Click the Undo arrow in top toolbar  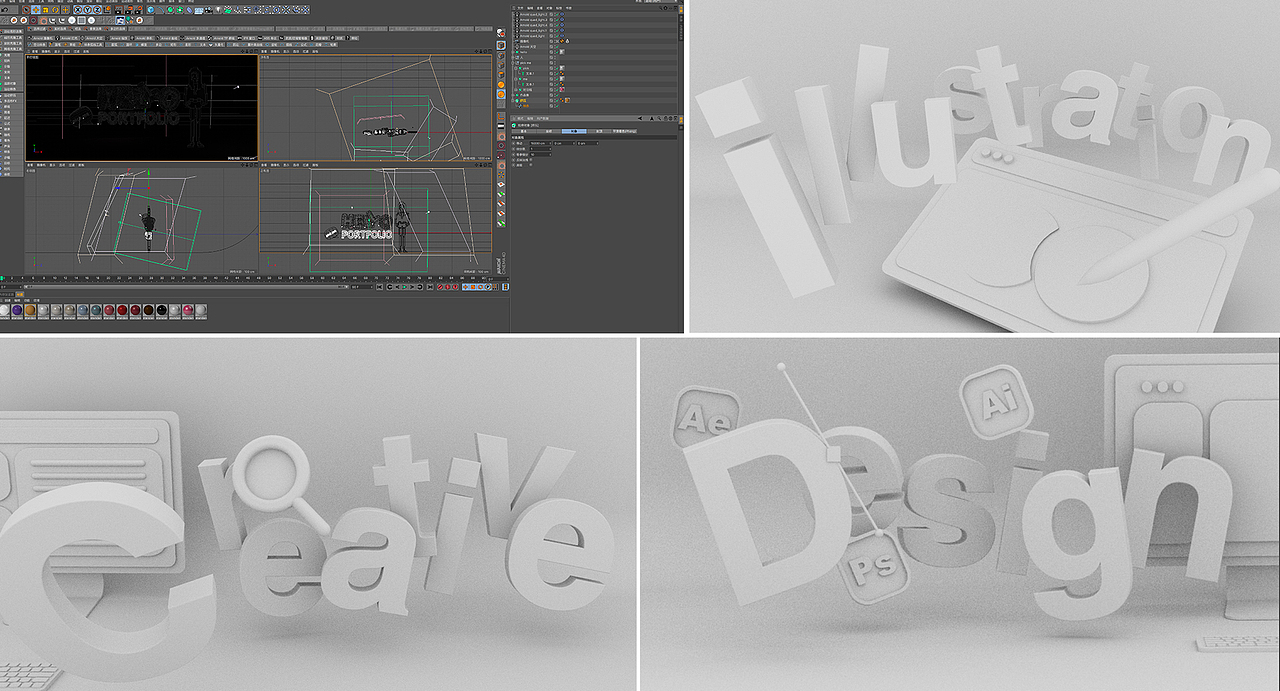(x=5, y=10)
